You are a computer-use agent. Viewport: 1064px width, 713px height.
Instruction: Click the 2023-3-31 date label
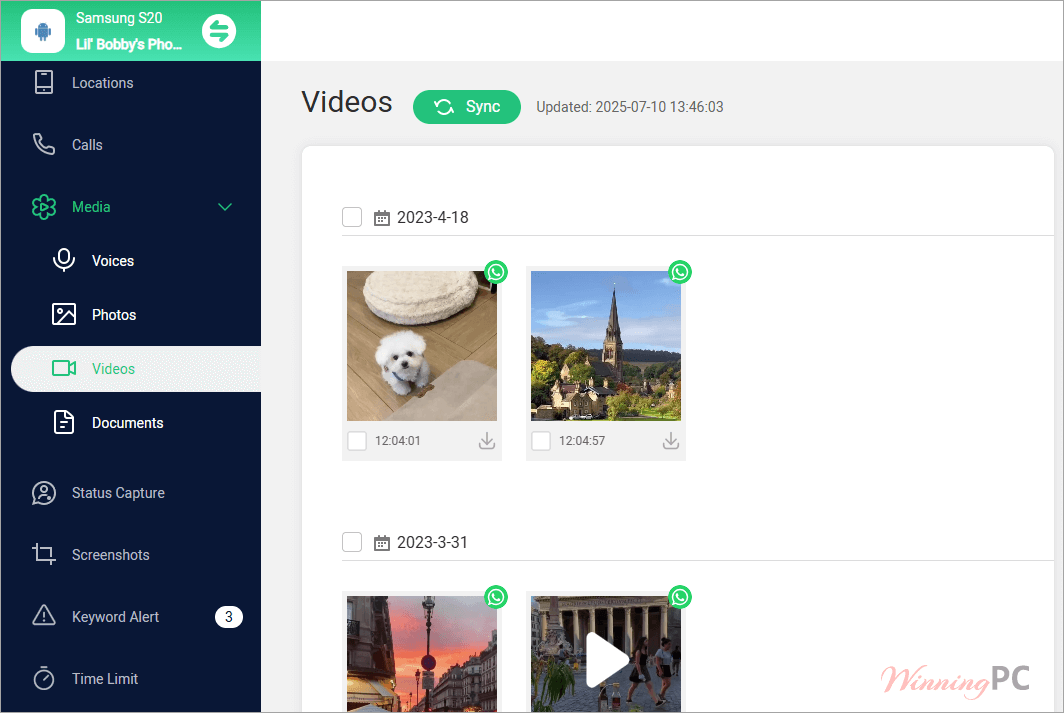click(432, 542)
